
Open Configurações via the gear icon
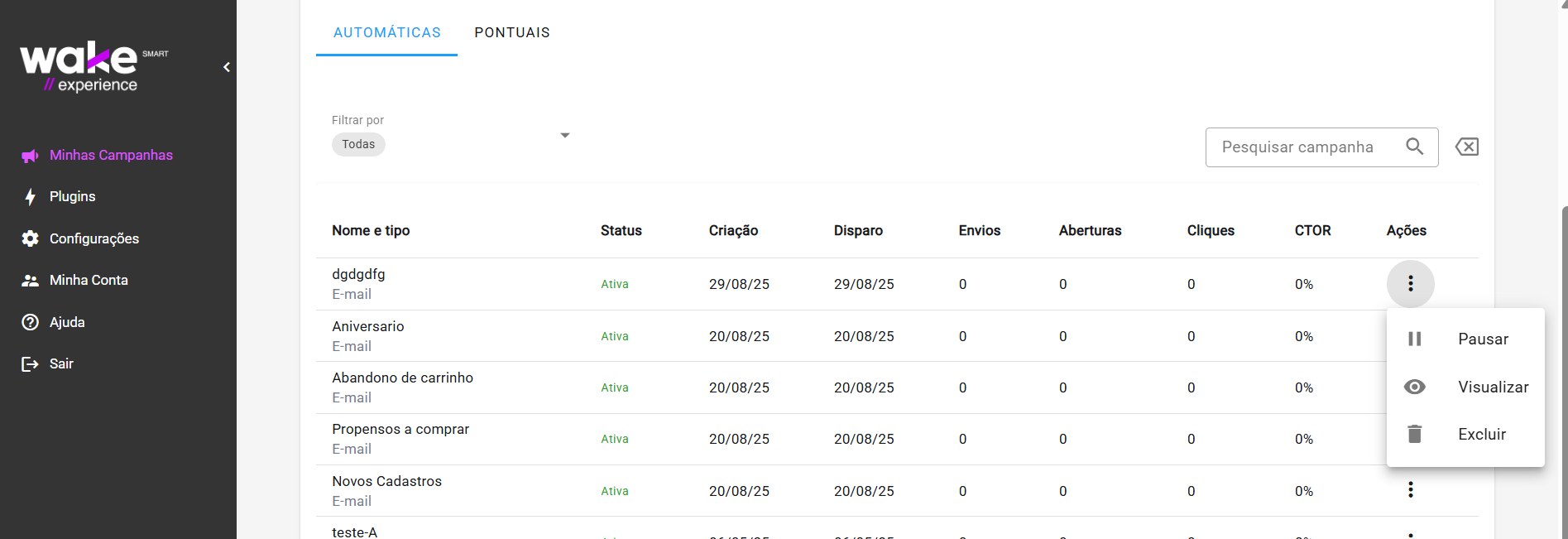point(31,238)
